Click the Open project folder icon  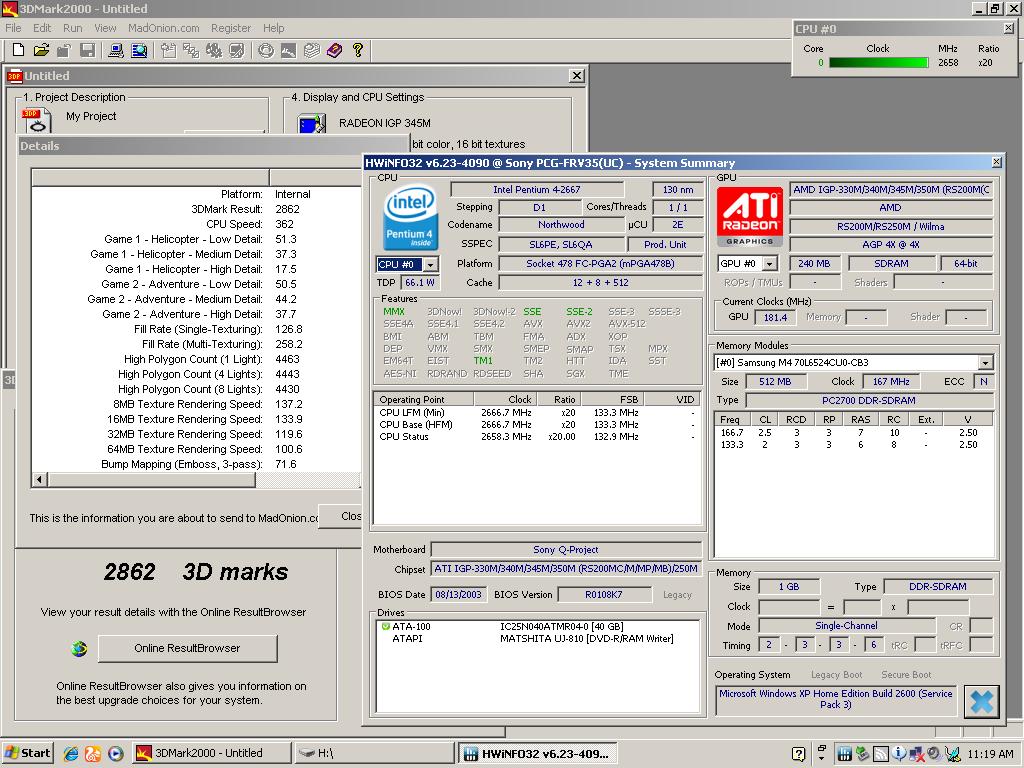point(41,50)
